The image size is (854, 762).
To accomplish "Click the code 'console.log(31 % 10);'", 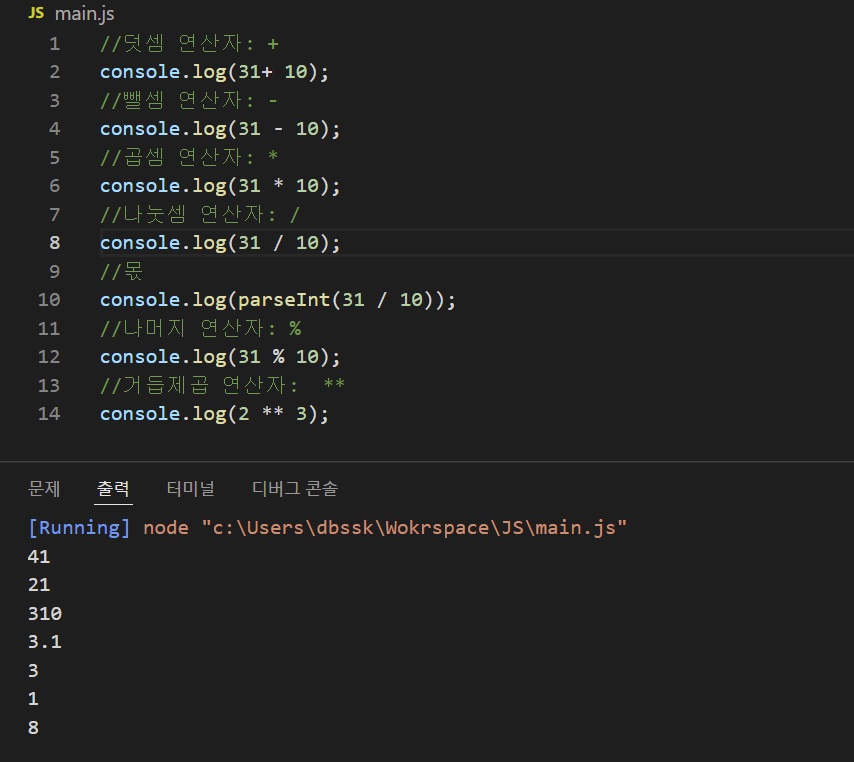I will [220, 357].
